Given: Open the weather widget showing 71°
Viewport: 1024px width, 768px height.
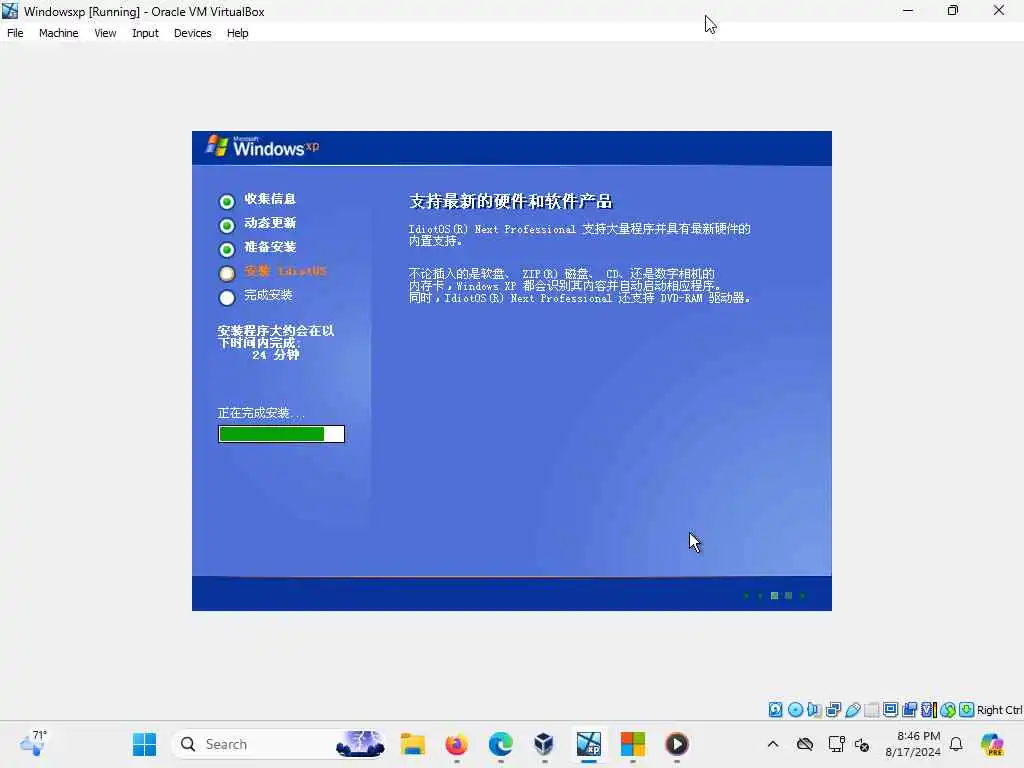Looking at the screenshot, I should [x=33, y=743].
